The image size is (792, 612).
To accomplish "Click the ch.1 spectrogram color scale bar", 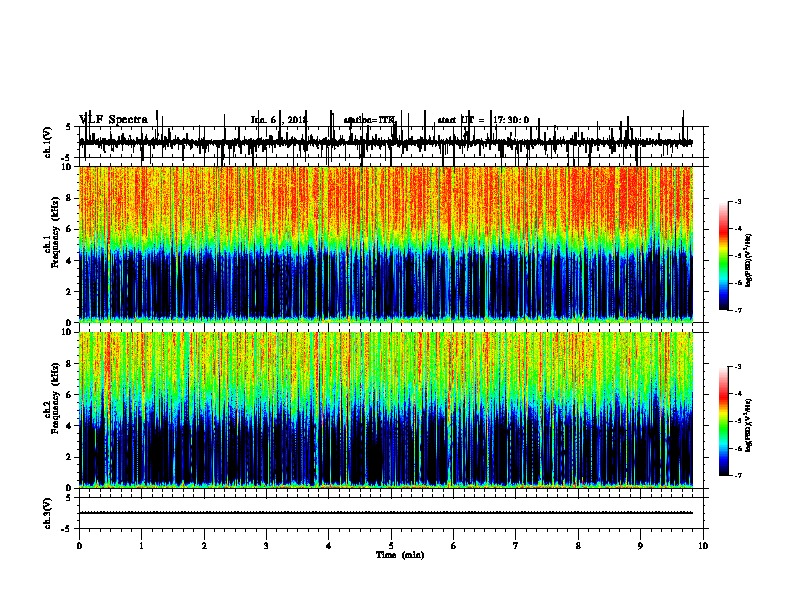I will (723, 256).
